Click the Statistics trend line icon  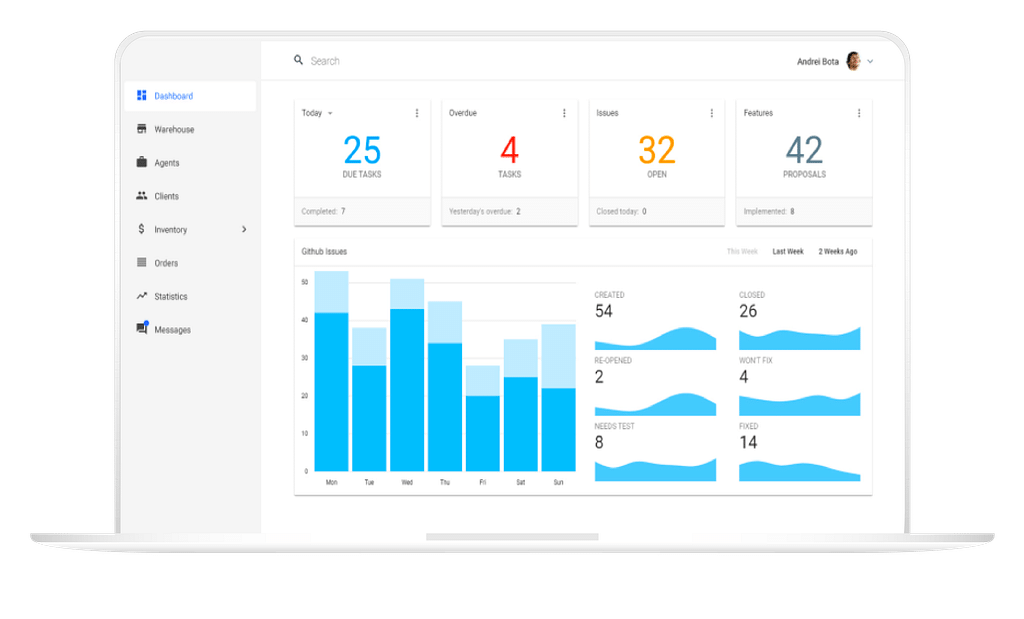click(142, 296)
